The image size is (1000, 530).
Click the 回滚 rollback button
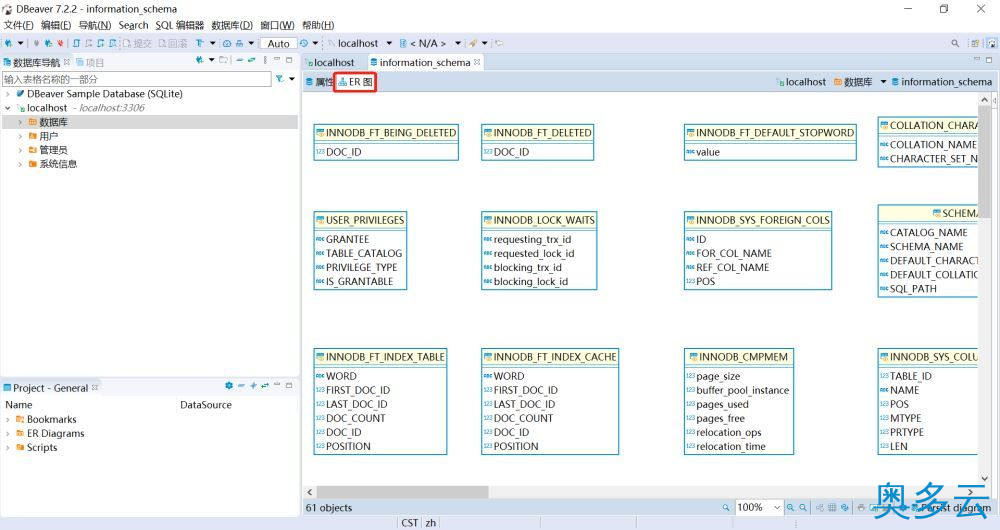tap(173, 43)
